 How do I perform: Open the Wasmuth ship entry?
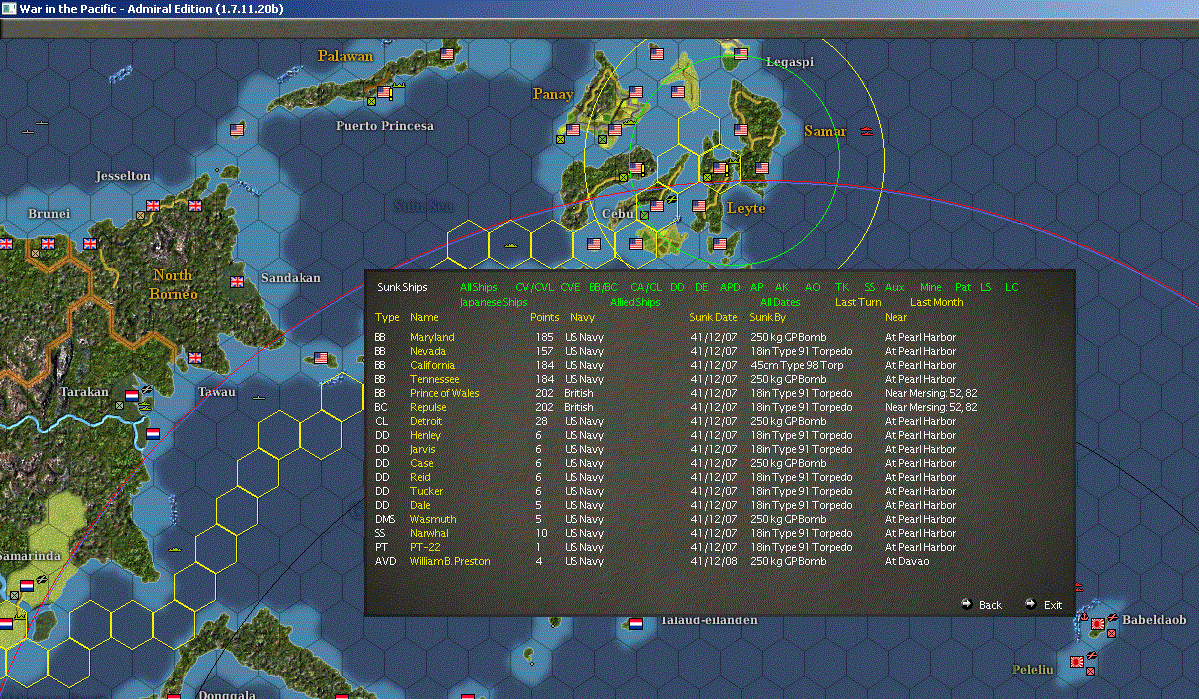tap(433, 519)
